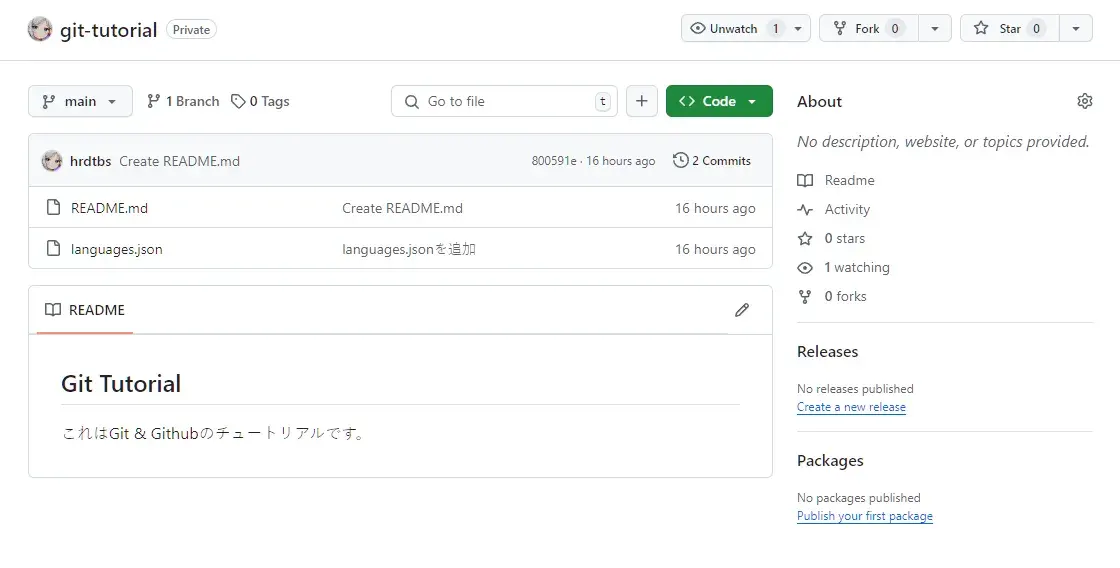Viewport: 1120px width, 568px height.
Task: Open the green Code dropdown
Action: click(719, 101)
